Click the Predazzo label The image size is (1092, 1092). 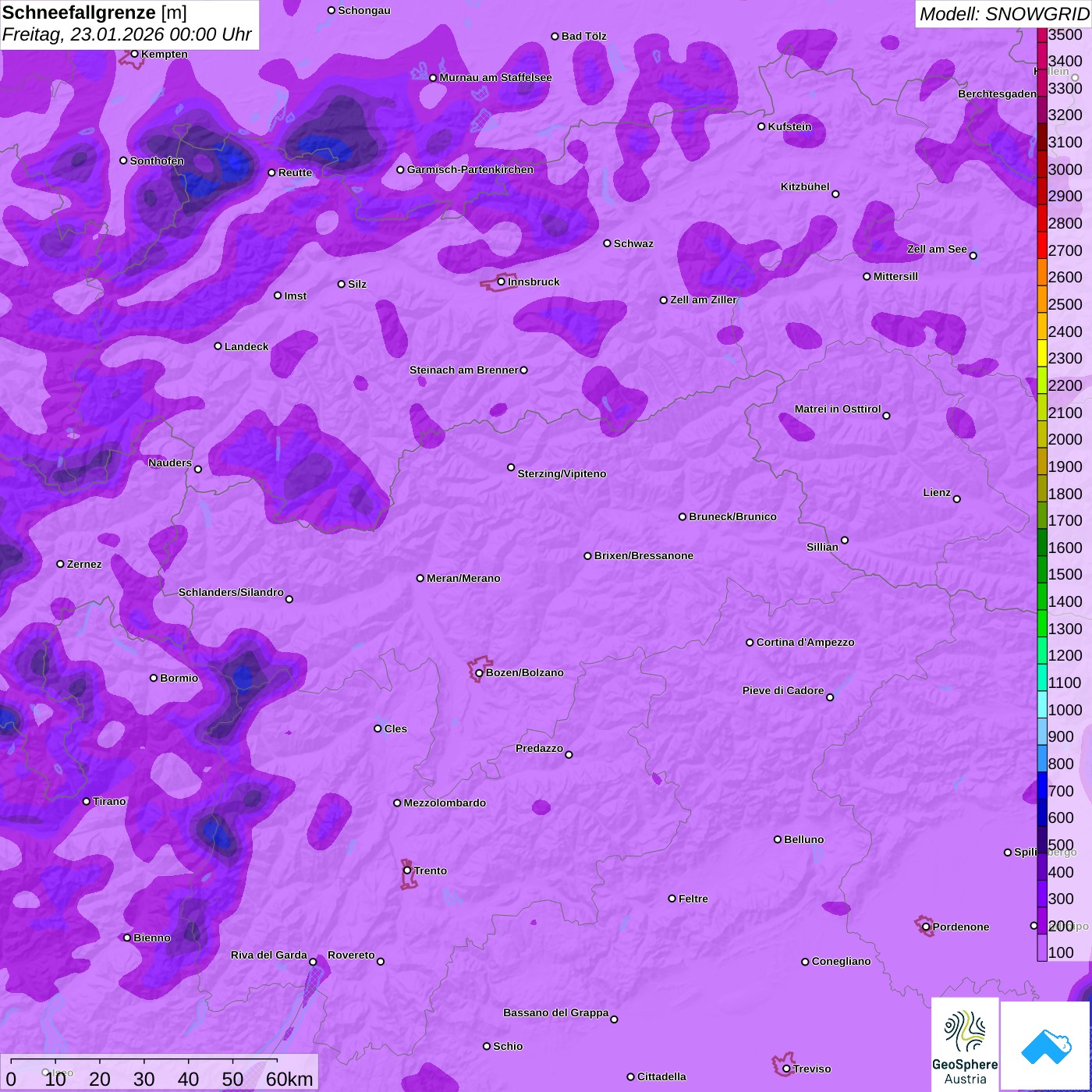[x=539, y=748]
